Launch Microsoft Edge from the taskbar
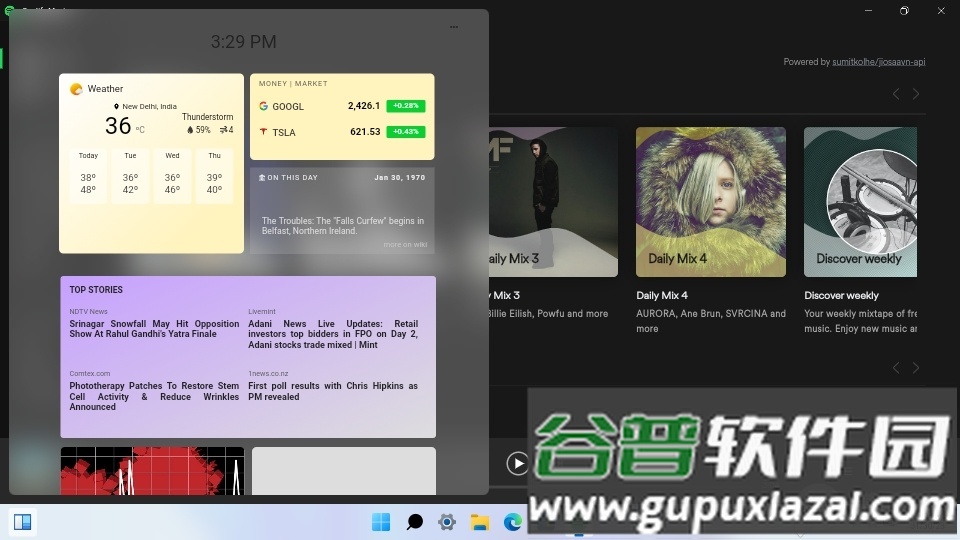The height and width of the screenshot is (540, 960). (x=512, y=522)
